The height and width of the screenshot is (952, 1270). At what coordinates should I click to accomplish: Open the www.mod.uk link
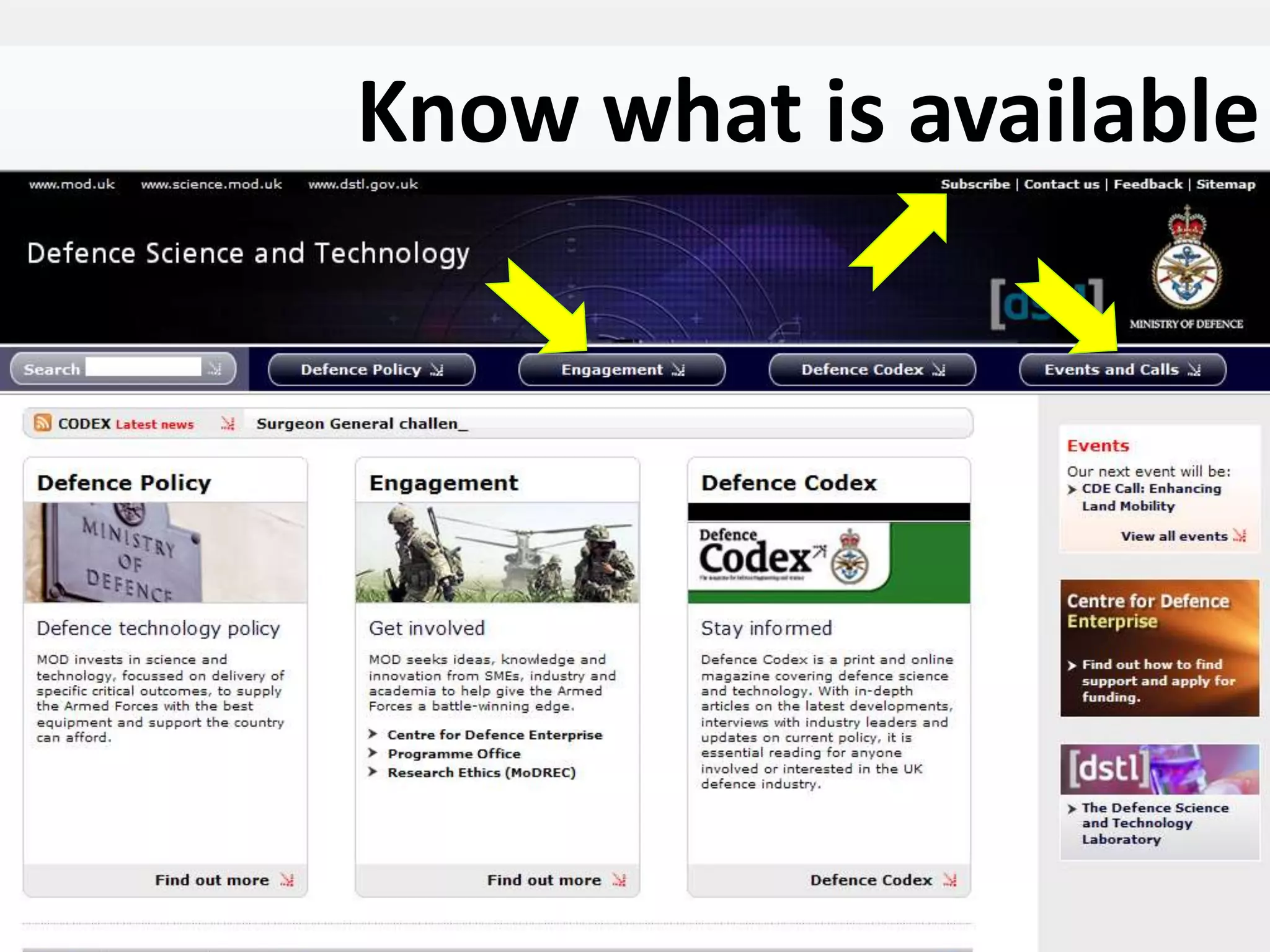click(72, 184)
